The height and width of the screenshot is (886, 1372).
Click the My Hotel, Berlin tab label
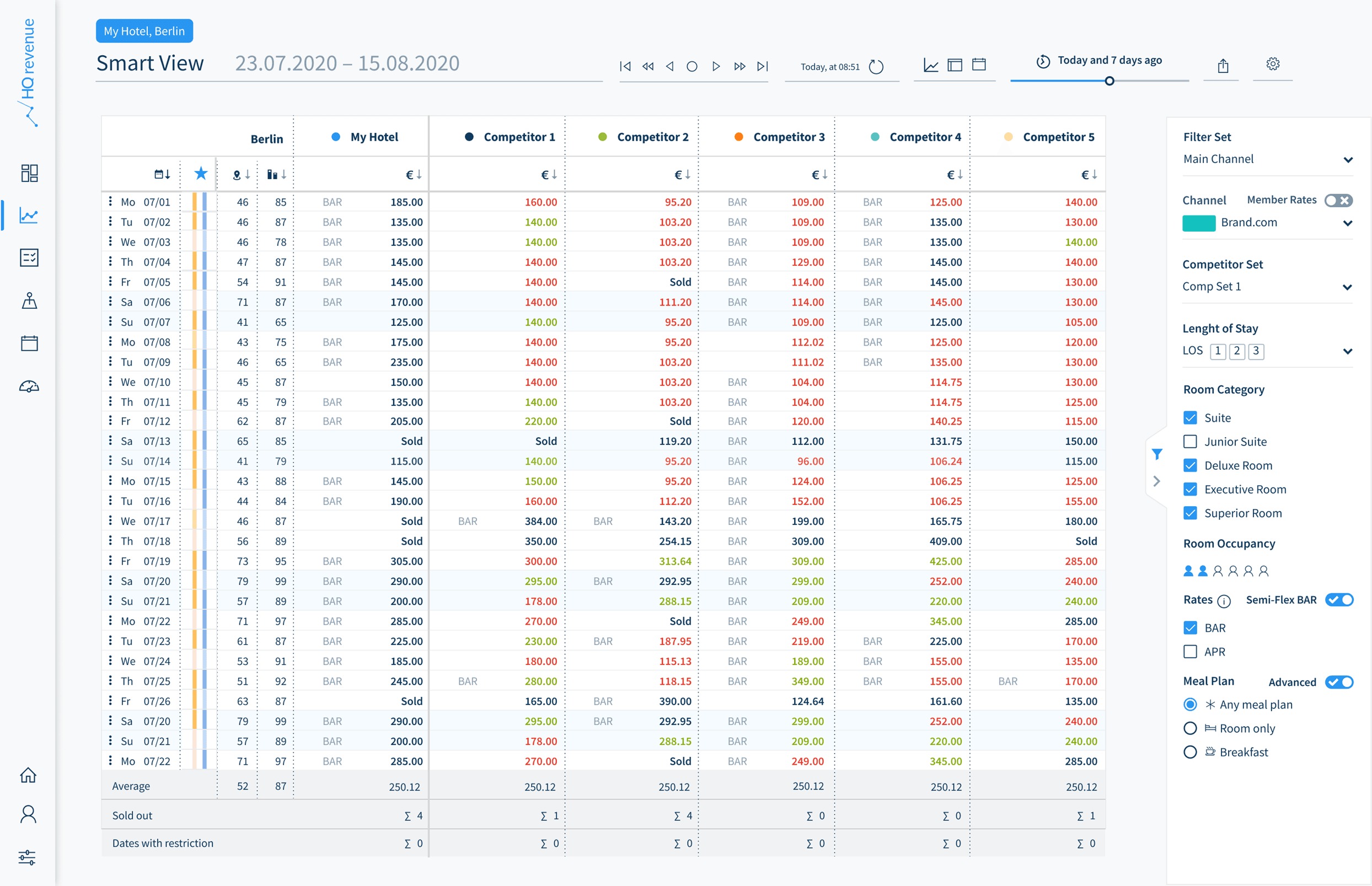(x=144, y=31)
